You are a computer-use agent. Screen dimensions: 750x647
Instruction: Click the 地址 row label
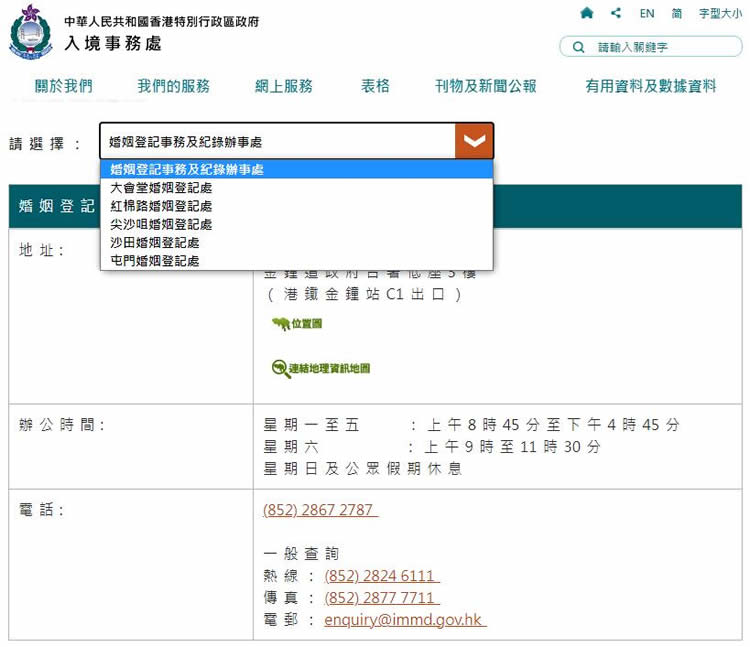pos(41,250)
